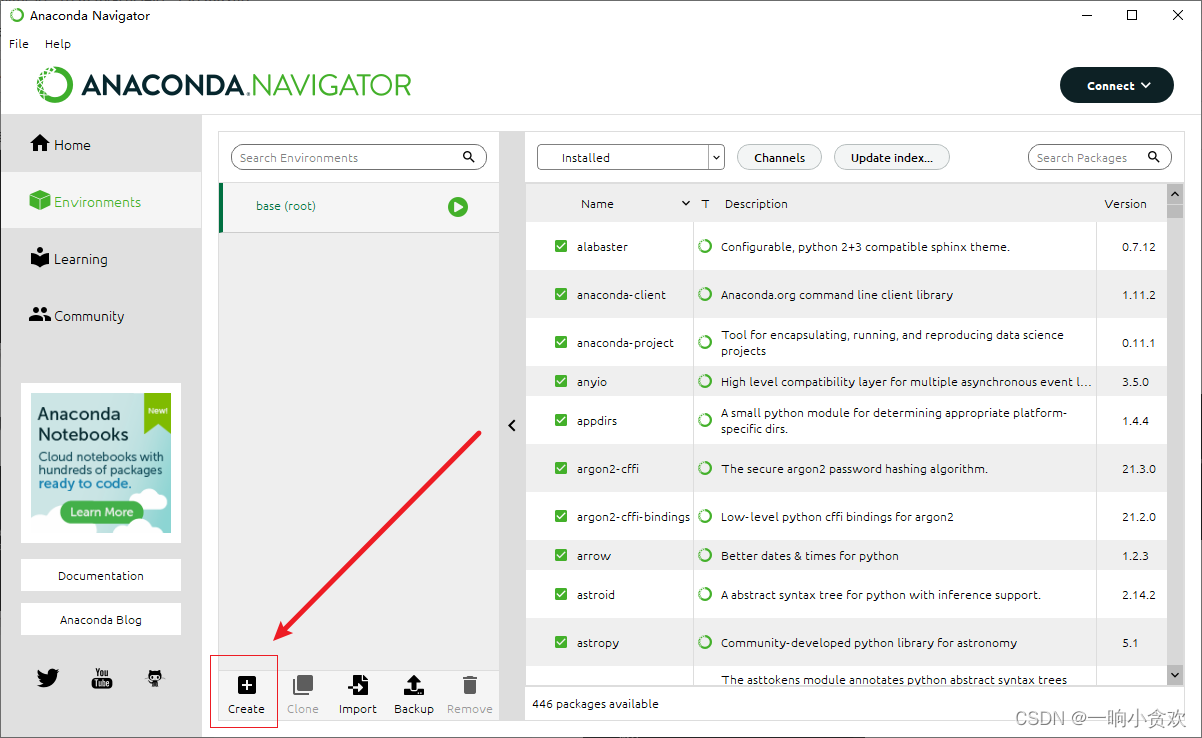Click the Clone environment icon
Image resolution: width=1202 pixels, height=738 pixels.
coord(302,685)
